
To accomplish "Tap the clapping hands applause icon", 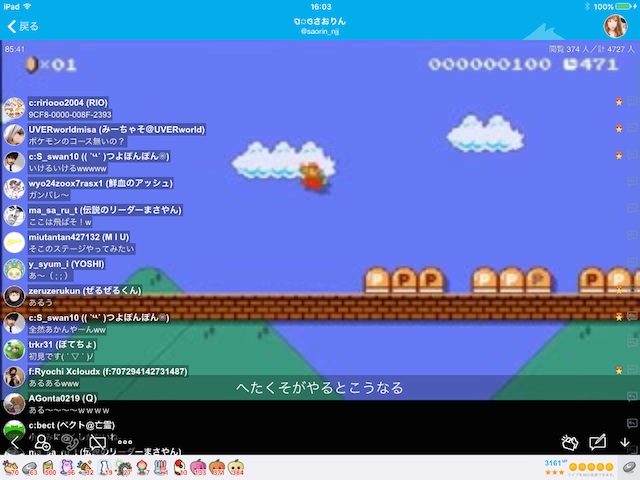I will pos(570,442).
